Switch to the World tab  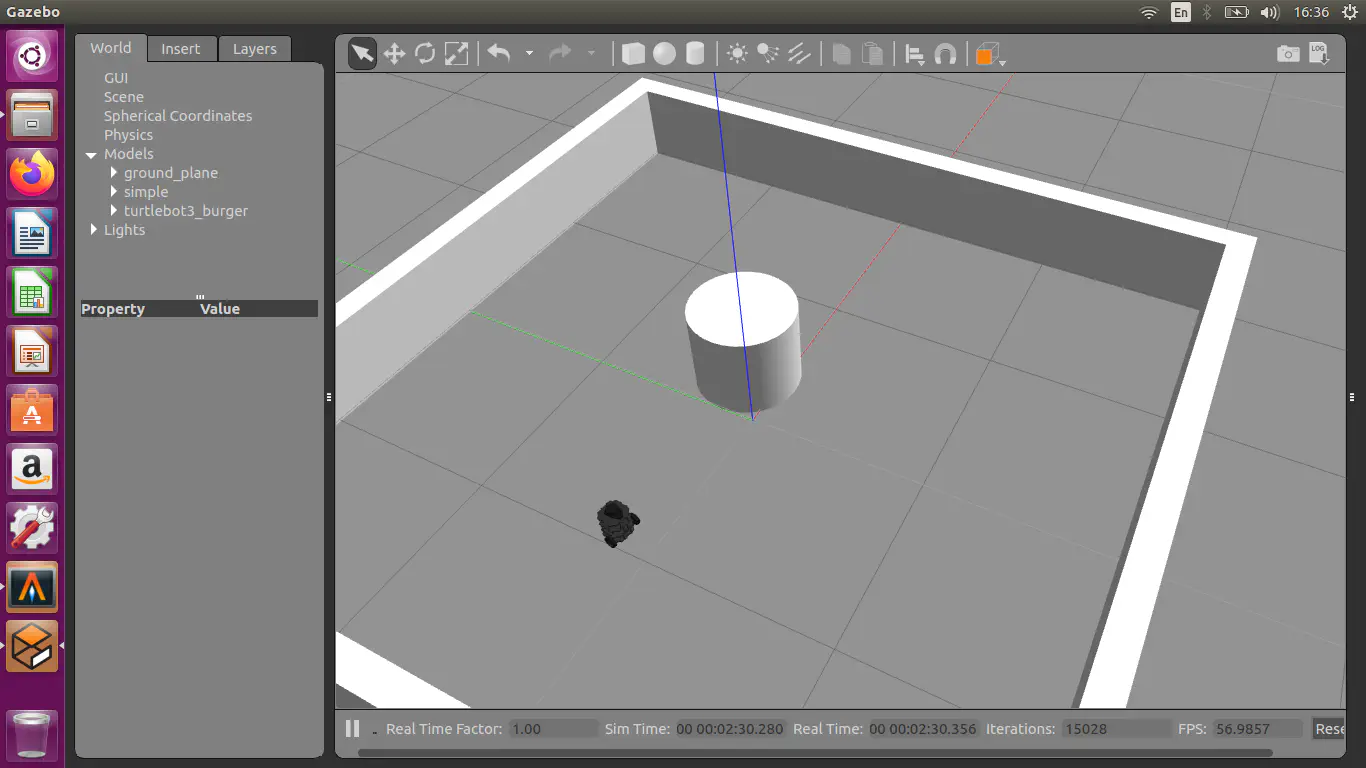coord(110,48)
